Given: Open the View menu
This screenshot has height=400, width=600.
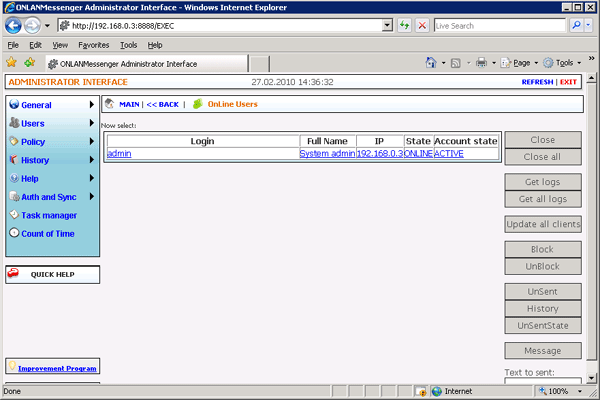Looking at the screenshot, I should 60,45.
